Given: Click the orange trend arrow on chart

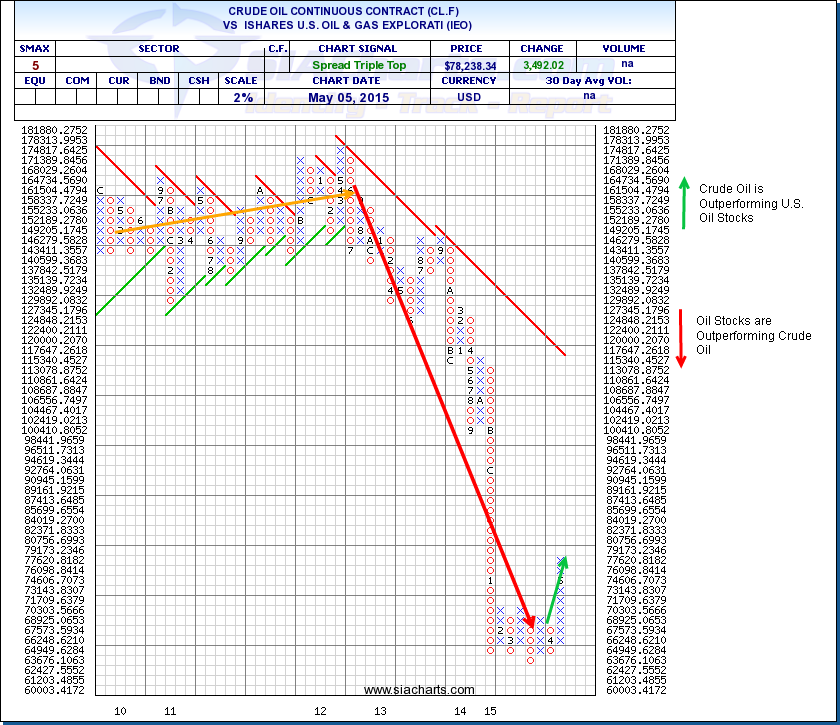Looking at the screenshot, I should click(230, 213).
